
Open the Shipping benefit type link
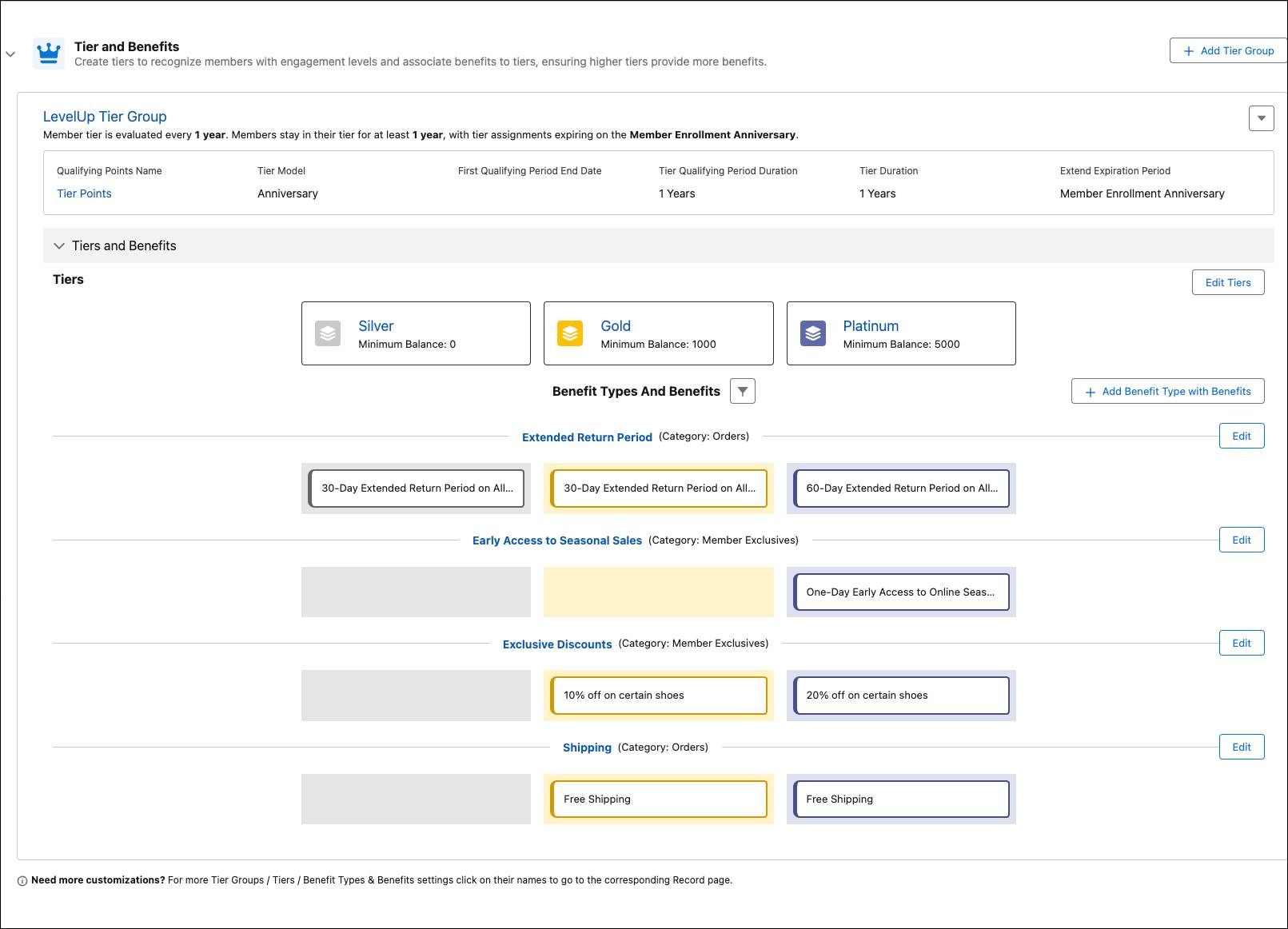coord(587,748)
